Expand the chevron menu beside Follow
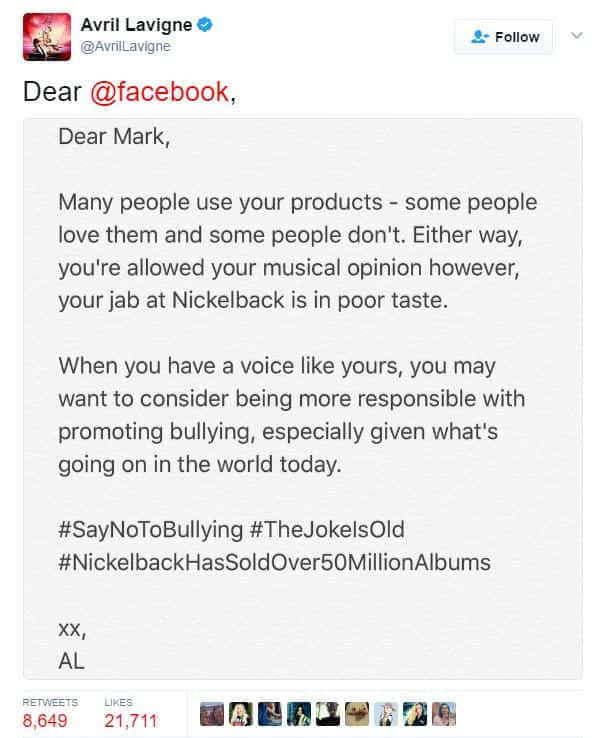Image resolution: width=609 pixels, height=738 pixels. [x=576, y=36]
